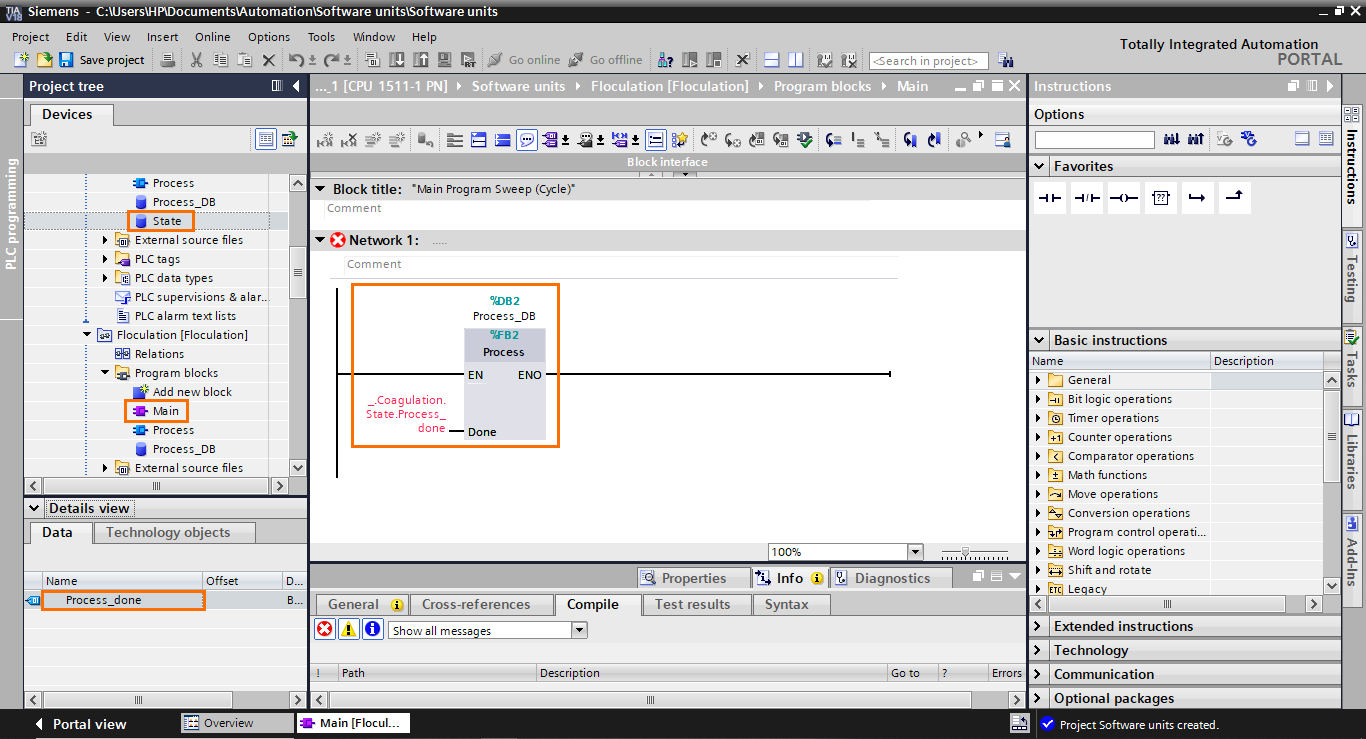The height and width of the screenshot is (739, 1366).
Task: Toggle free-form comments in the LAD editor
Action: tap(525, 139)
